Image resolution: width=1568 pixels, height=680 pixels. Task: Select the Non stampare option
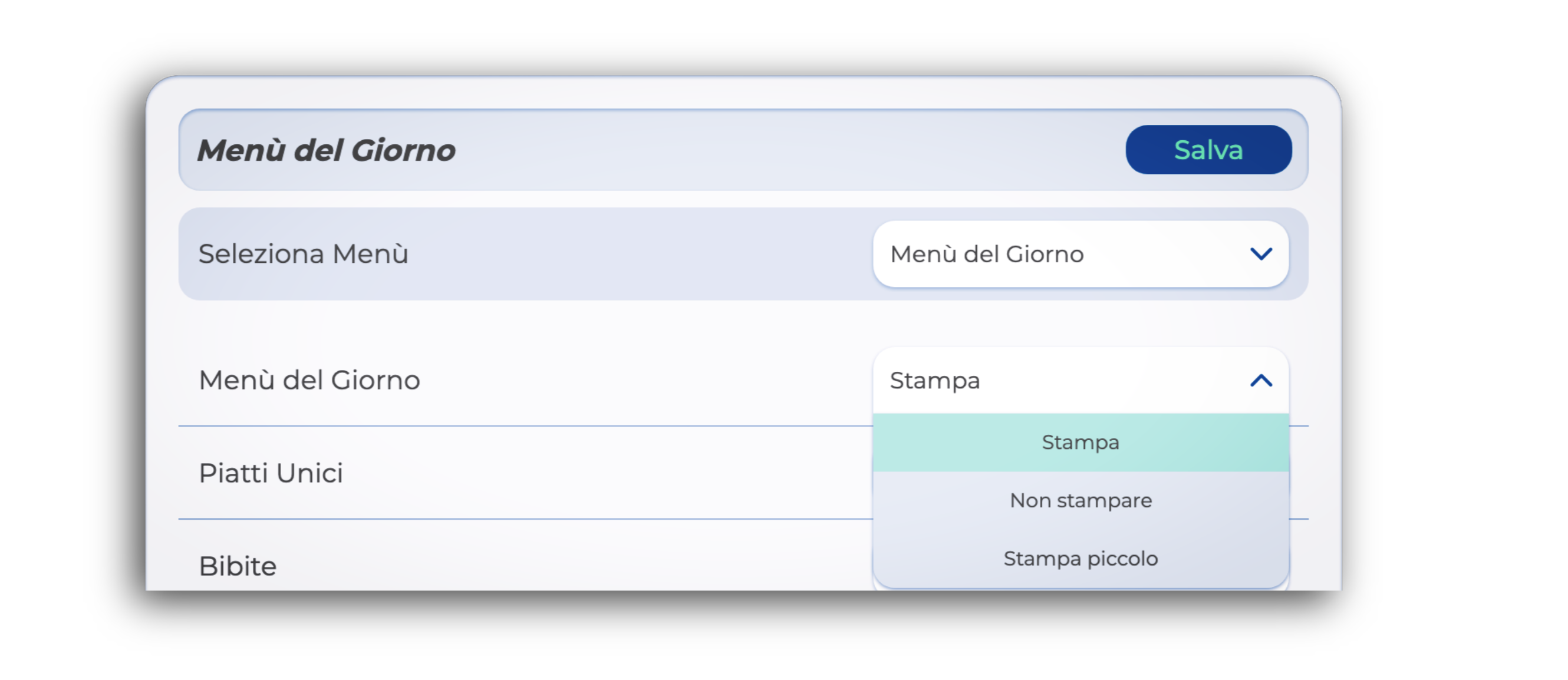click(1080, 501)
